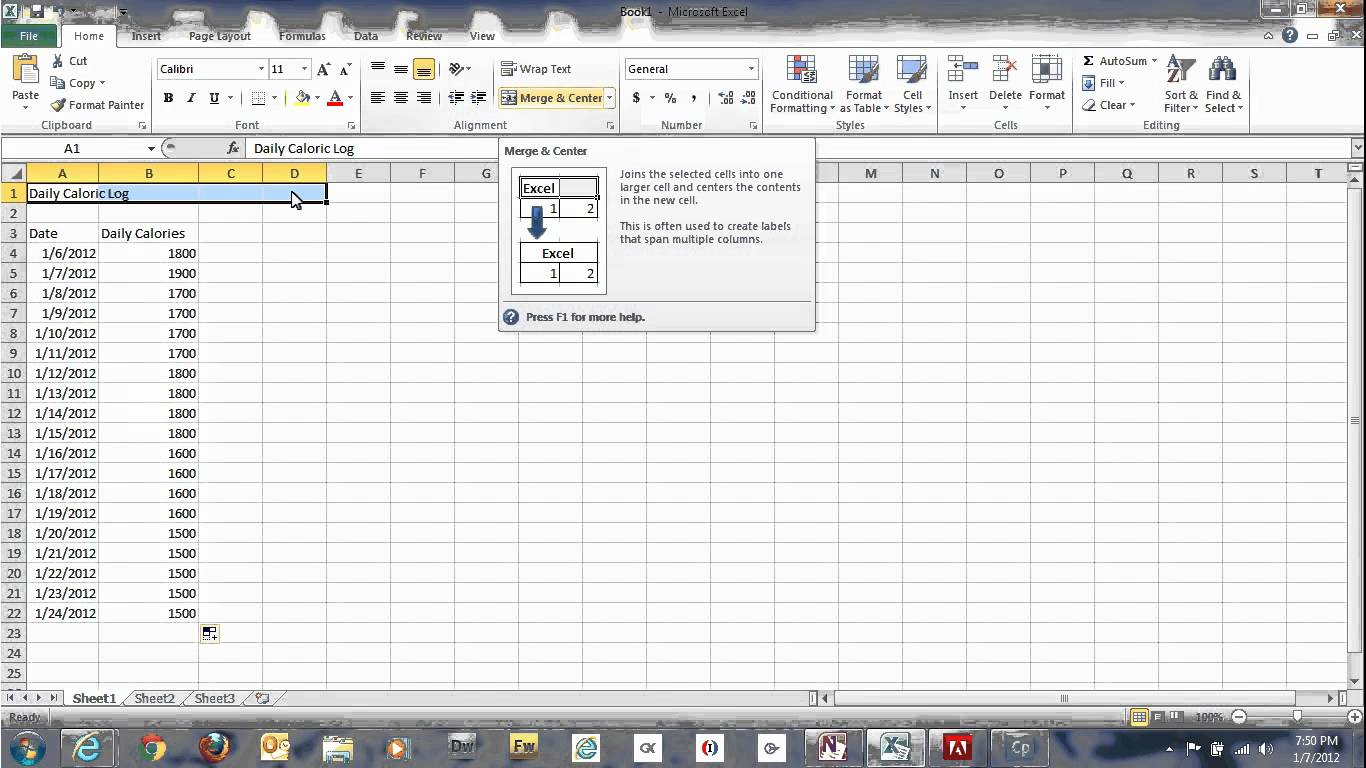This screenshot has height=768, width=1366.
Task: Toggle Bold formatting
Action: point(168,98)
